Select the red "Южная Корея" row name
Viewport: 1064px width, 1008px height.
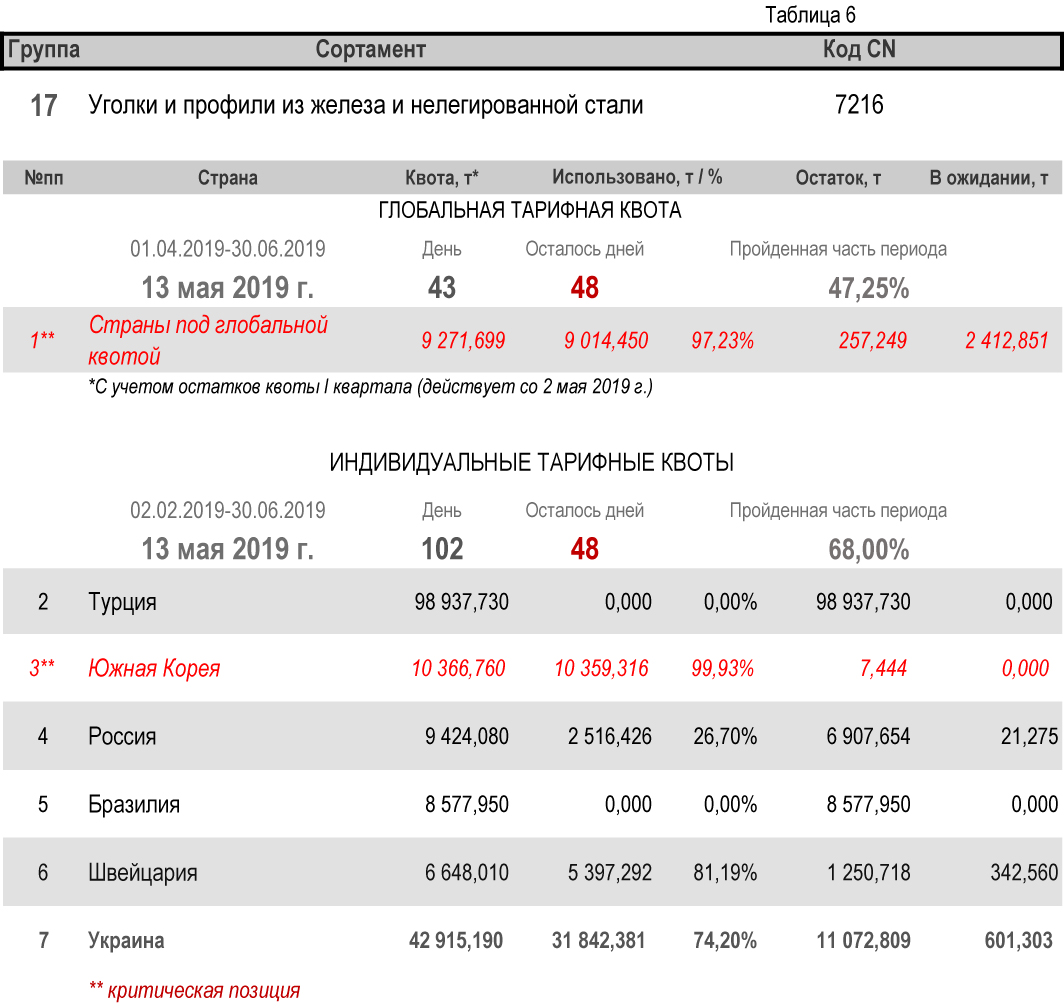[154, 669]
